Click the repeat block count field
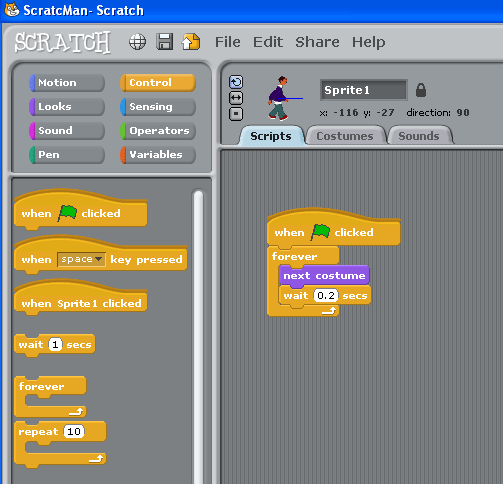Viewport: 503px width, 484px height. tap(74, 431)
